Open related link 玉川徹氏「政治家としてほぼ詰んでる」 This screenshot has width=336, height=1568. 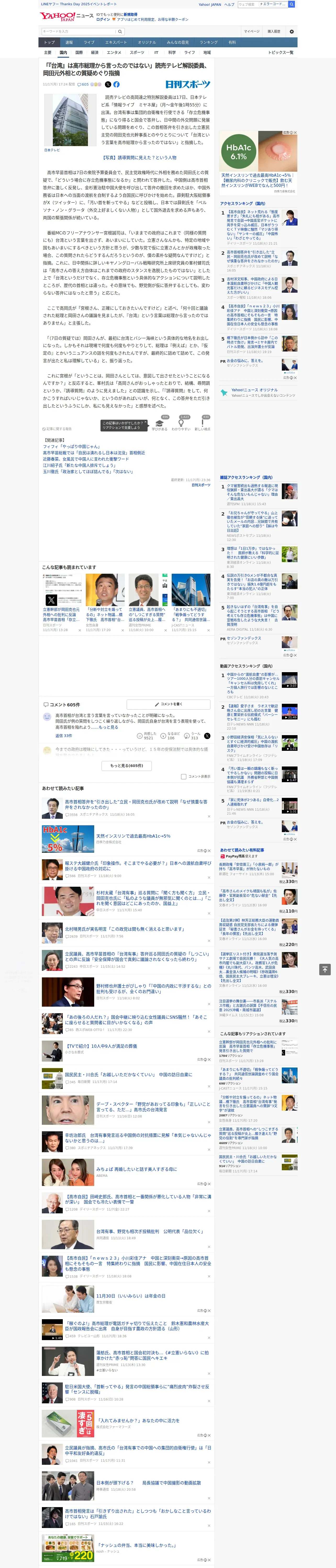tap(88, 472)
